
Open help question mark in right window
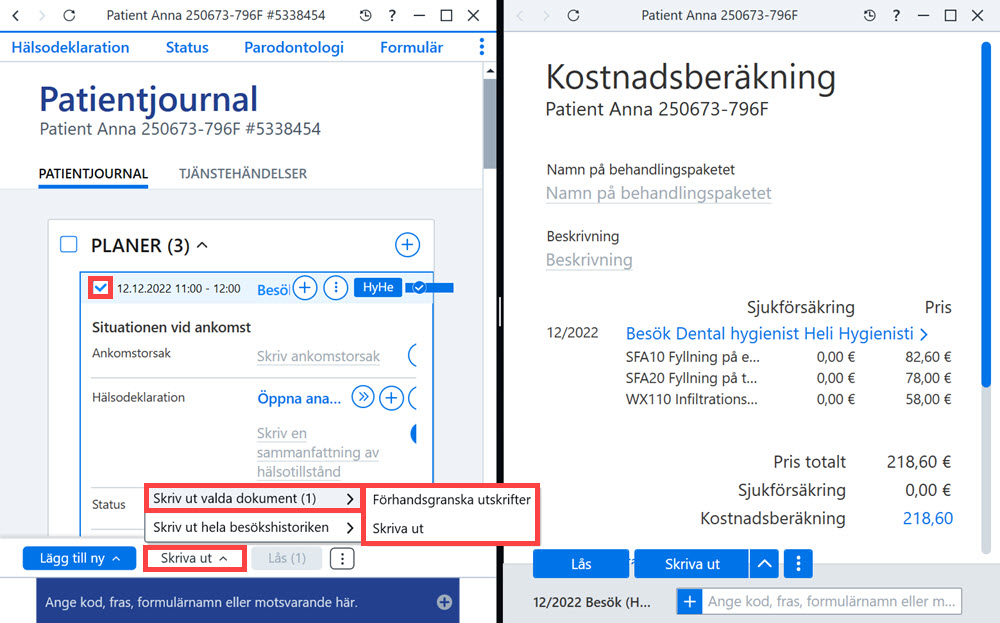coord(897,15)
